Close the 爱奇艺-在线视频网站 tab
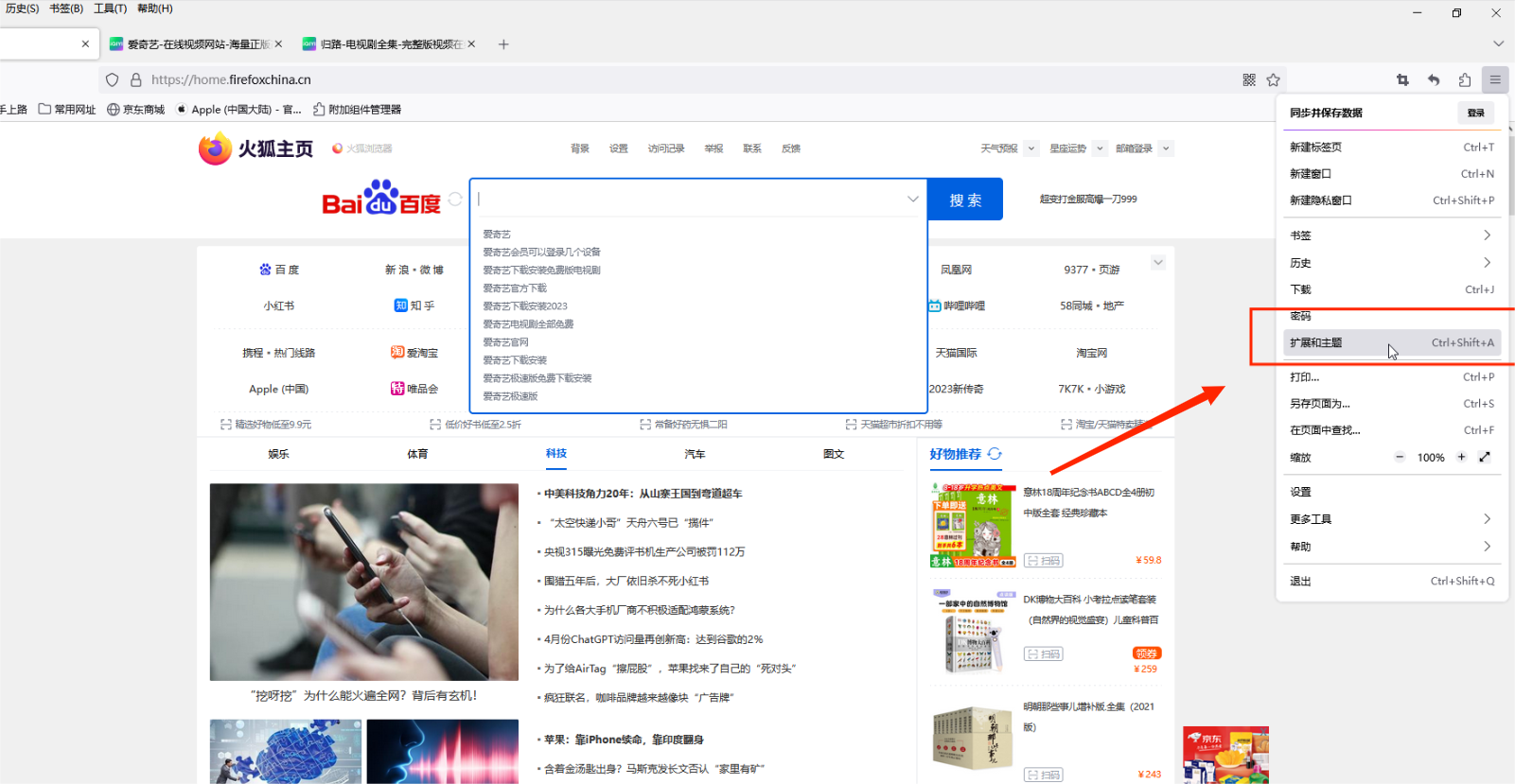 point(278,44)
